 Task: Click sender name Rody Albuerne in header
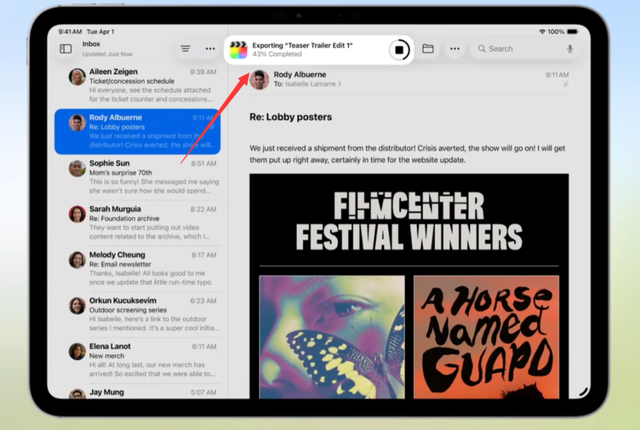coord(300,75)
